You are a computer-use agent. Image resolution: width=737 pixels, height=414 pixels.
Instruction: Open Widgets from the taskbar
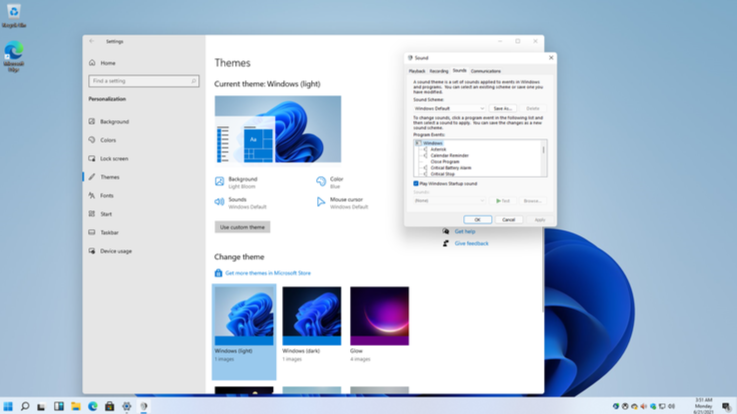(x=59, y=406)
